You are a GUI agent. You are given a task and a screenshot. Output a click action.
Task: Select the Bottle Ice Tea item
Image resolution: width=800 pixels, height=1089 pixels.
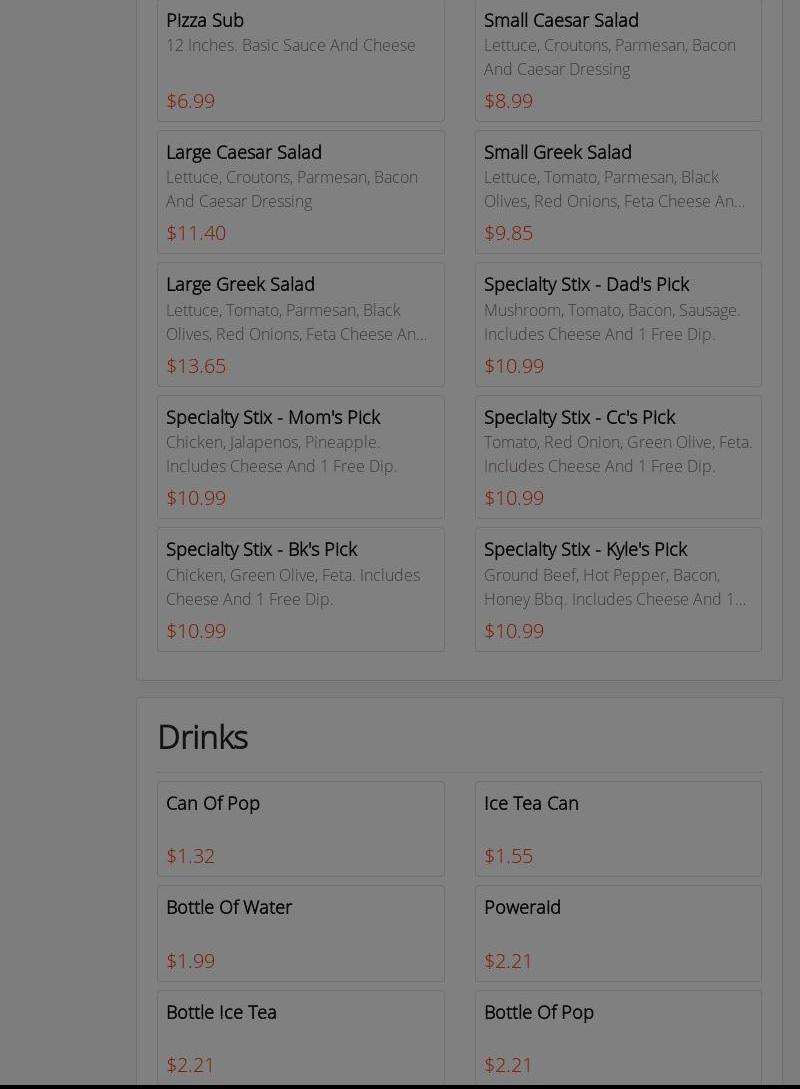pyautogui.click(x=300, y=1037)
